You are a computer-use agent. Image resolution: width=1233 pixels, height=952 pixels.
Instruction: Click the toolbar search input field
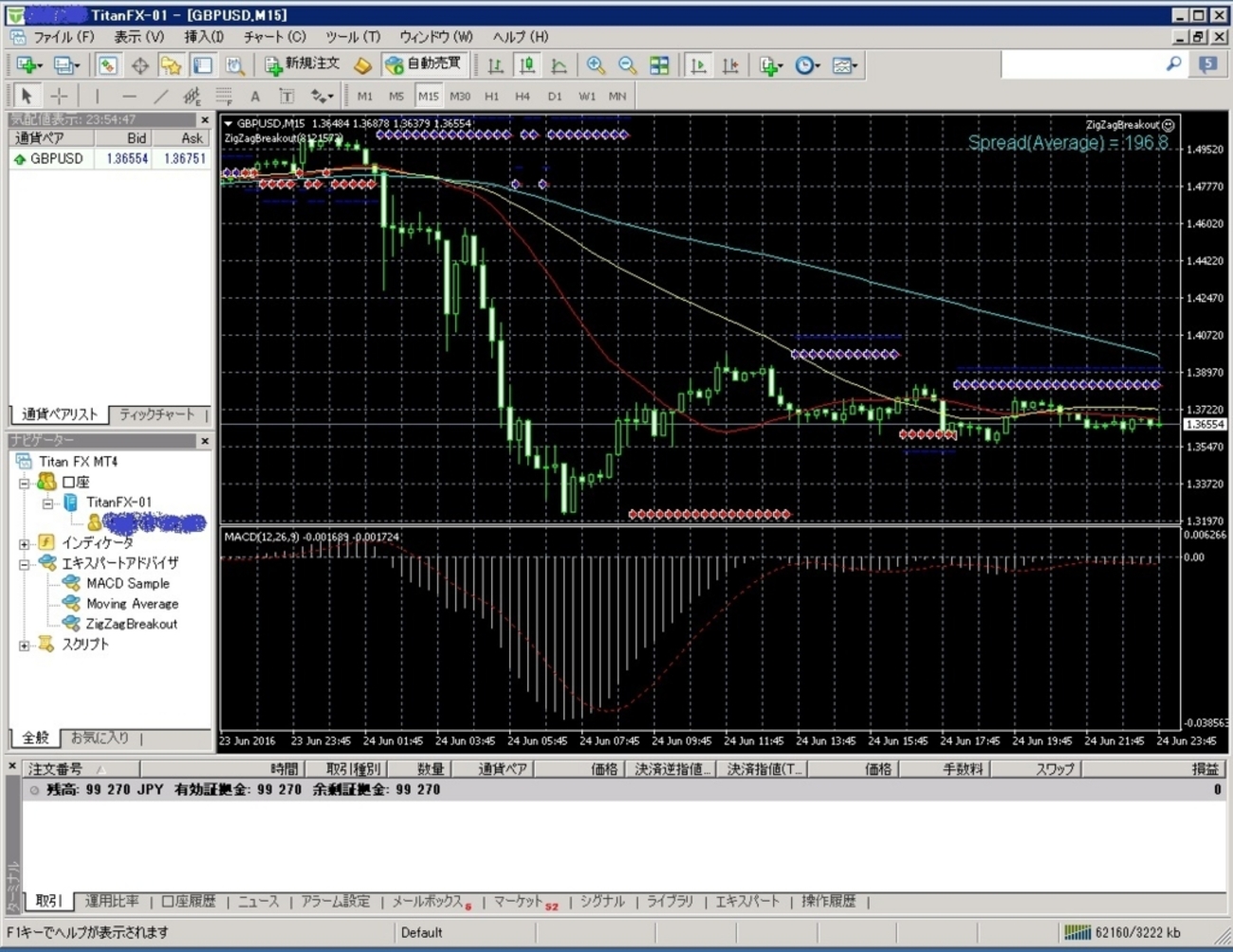pos(1081,64)
